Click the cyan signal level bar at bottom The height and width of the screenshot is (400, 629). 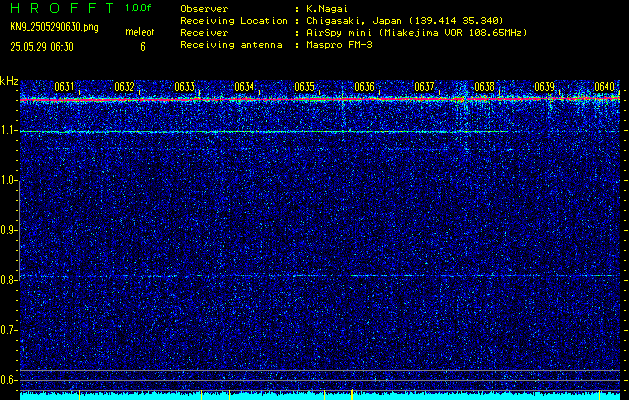[x=320, y=396]
